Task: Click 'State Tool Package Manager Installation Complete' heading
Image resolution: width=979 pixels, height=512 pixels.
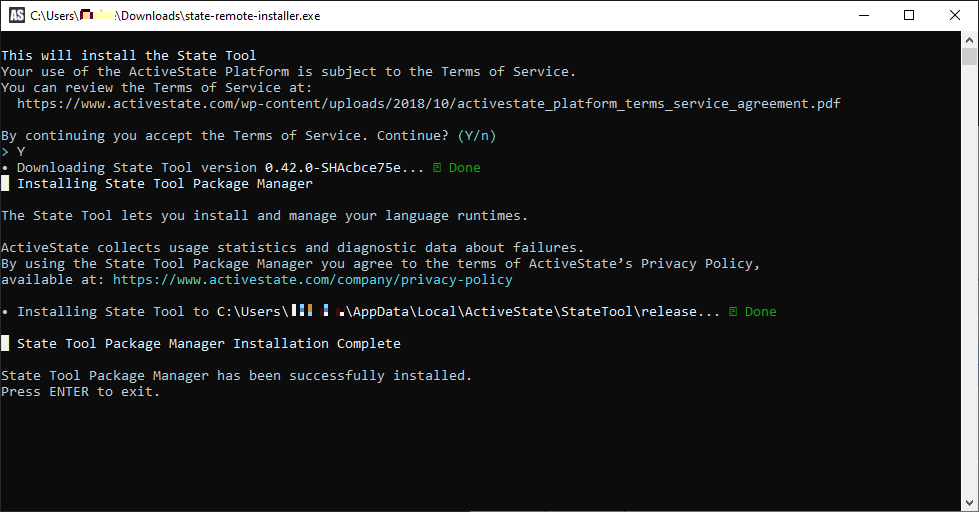Action: click(x=209, y=343)
